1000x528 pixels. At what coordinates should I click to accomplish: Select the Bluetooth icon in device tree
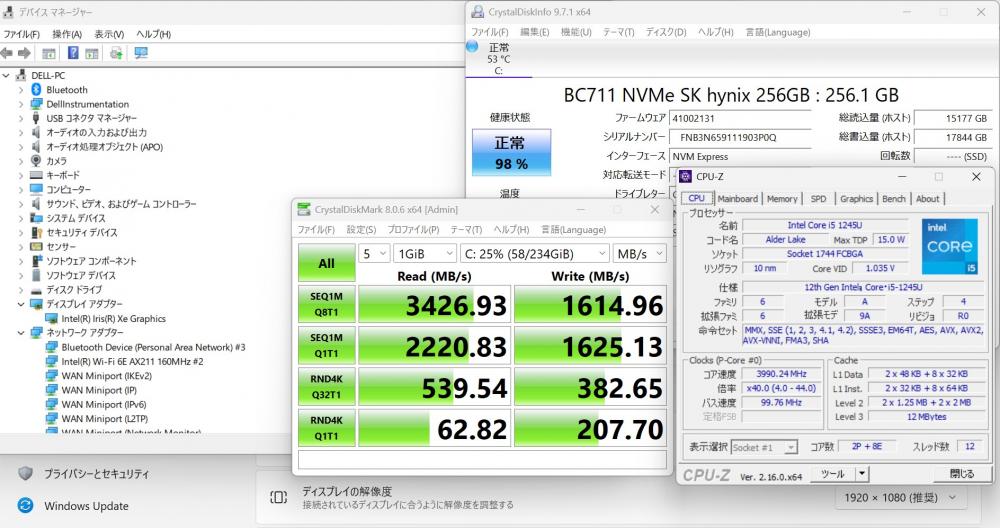tap(36, 90)
